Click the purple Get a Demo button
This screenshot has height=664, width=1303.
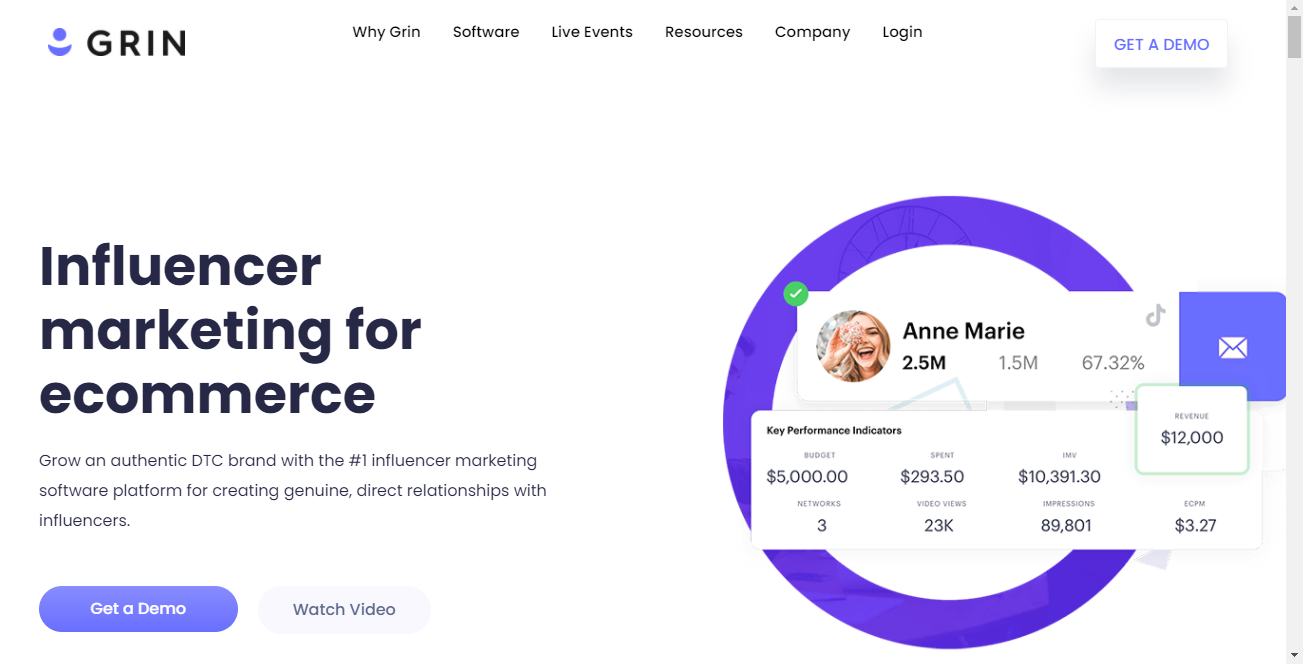tap(138, 609)
